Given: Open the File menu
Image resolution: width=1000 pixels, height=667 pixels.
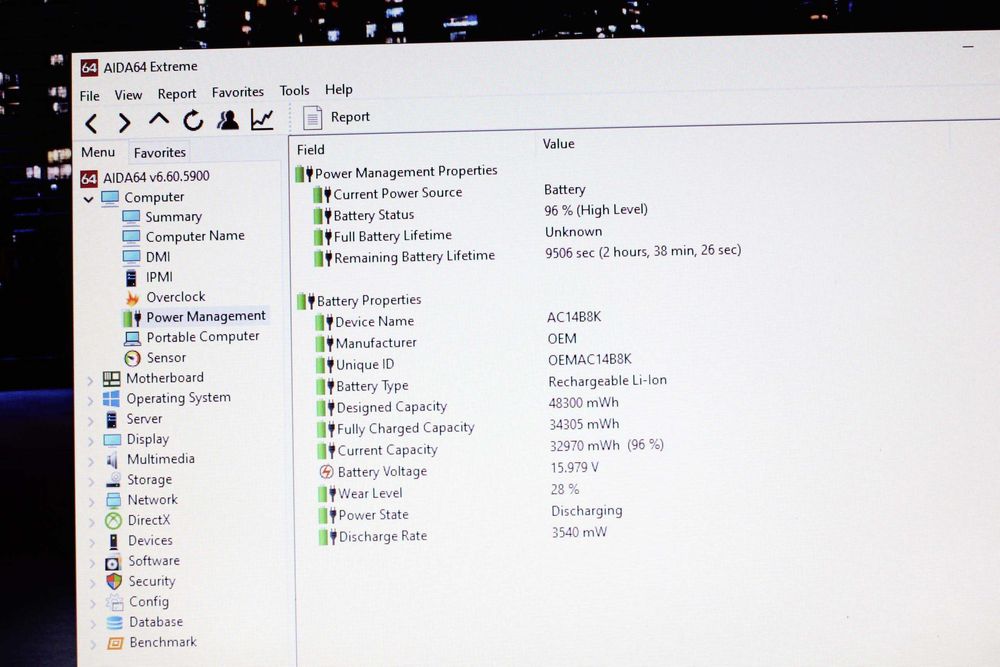Looking at the screenshot, I should tap(90, 96).
